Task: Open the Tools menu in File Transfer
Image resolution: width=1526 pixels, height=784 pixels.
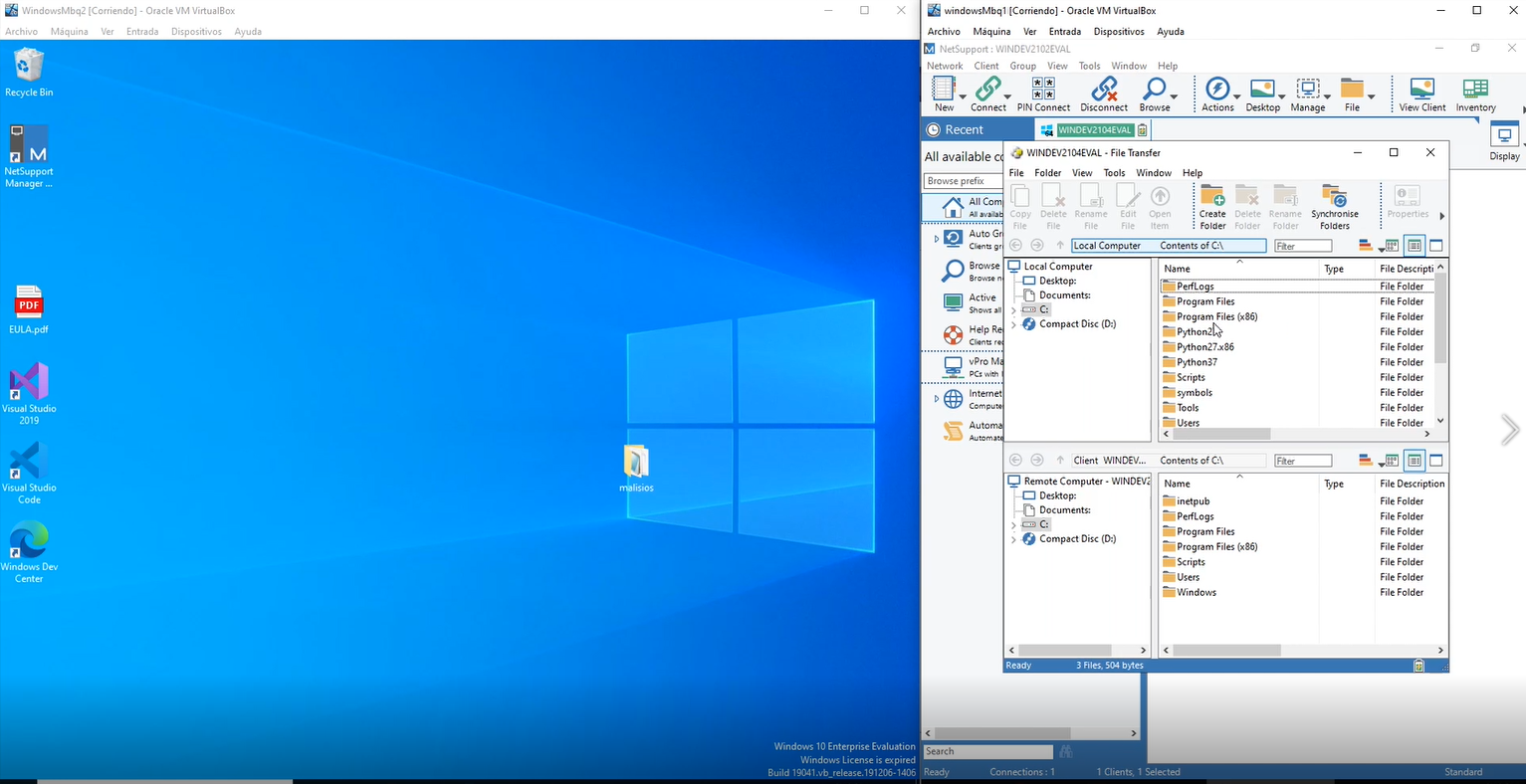Action: (1114, 172)
